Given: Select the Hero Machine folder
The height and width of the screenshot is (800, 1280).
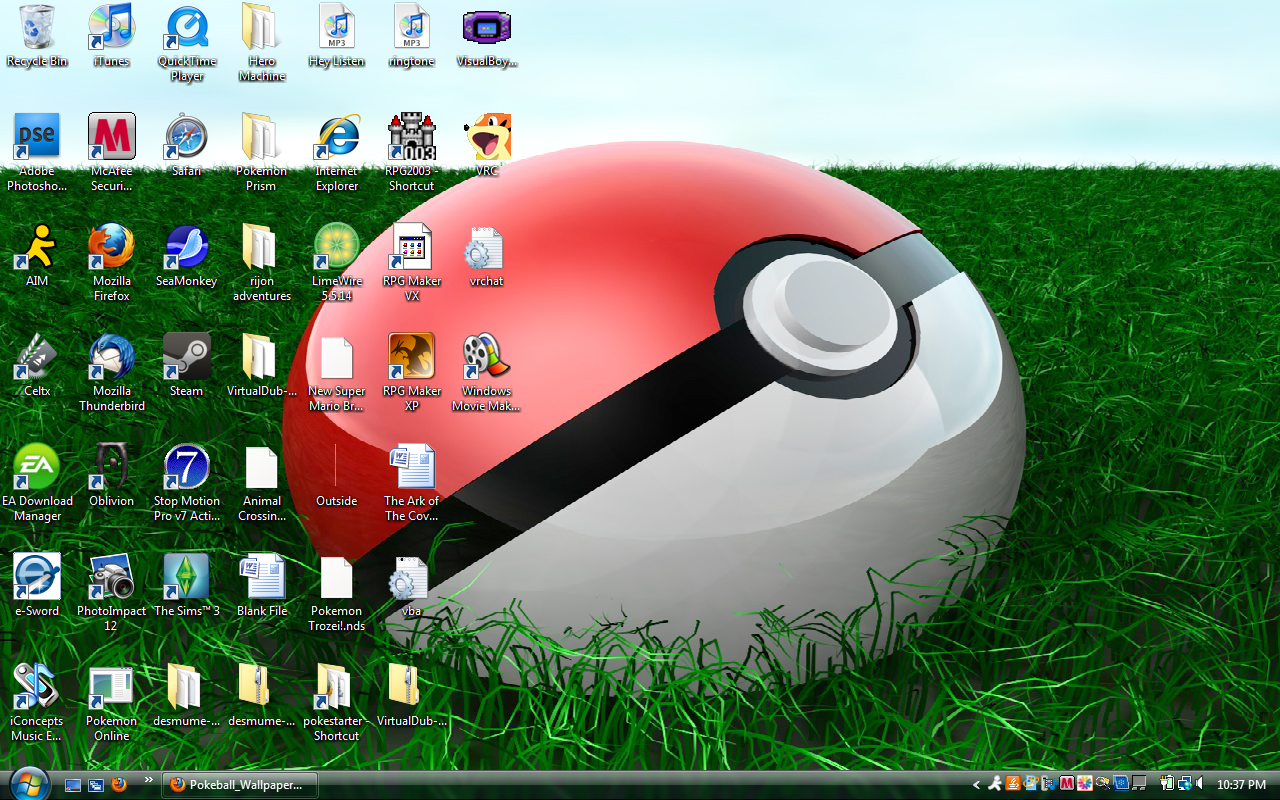Looking at the screenshot, I should 261,43.
